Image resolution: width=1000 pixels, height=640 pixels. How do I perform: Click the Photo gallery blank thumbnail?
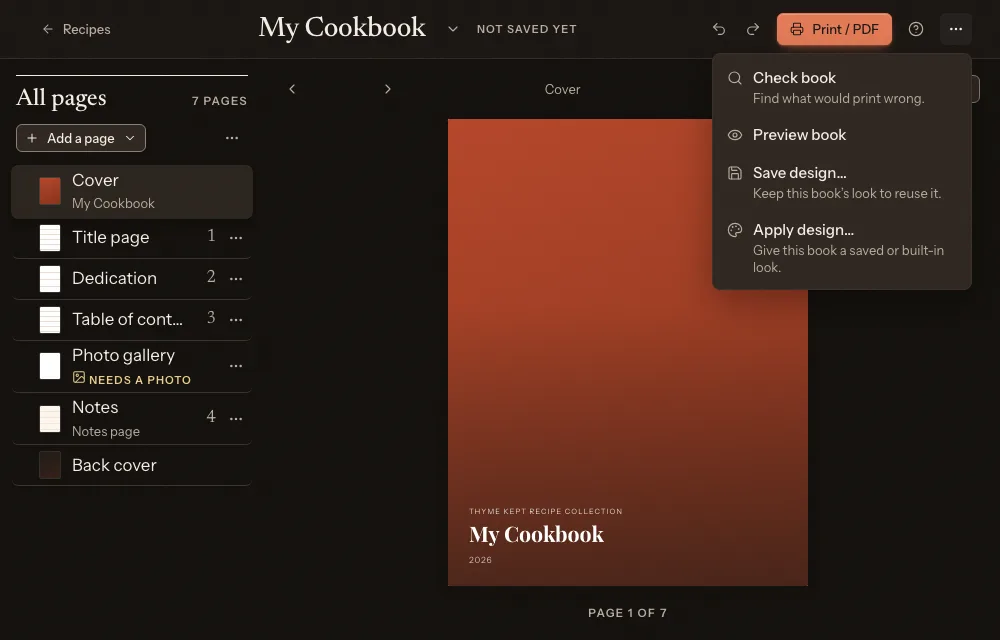pos(50,366)
